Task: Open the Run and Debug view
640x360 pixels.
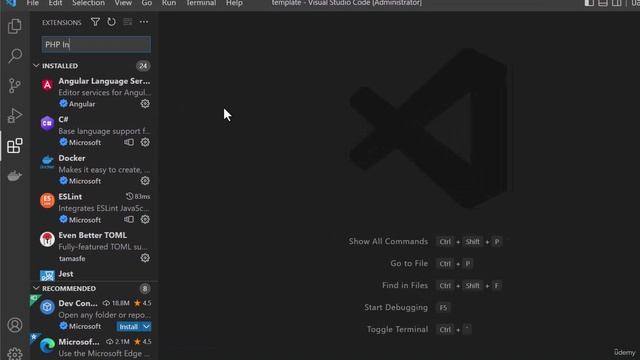Action: pos(15,116)
